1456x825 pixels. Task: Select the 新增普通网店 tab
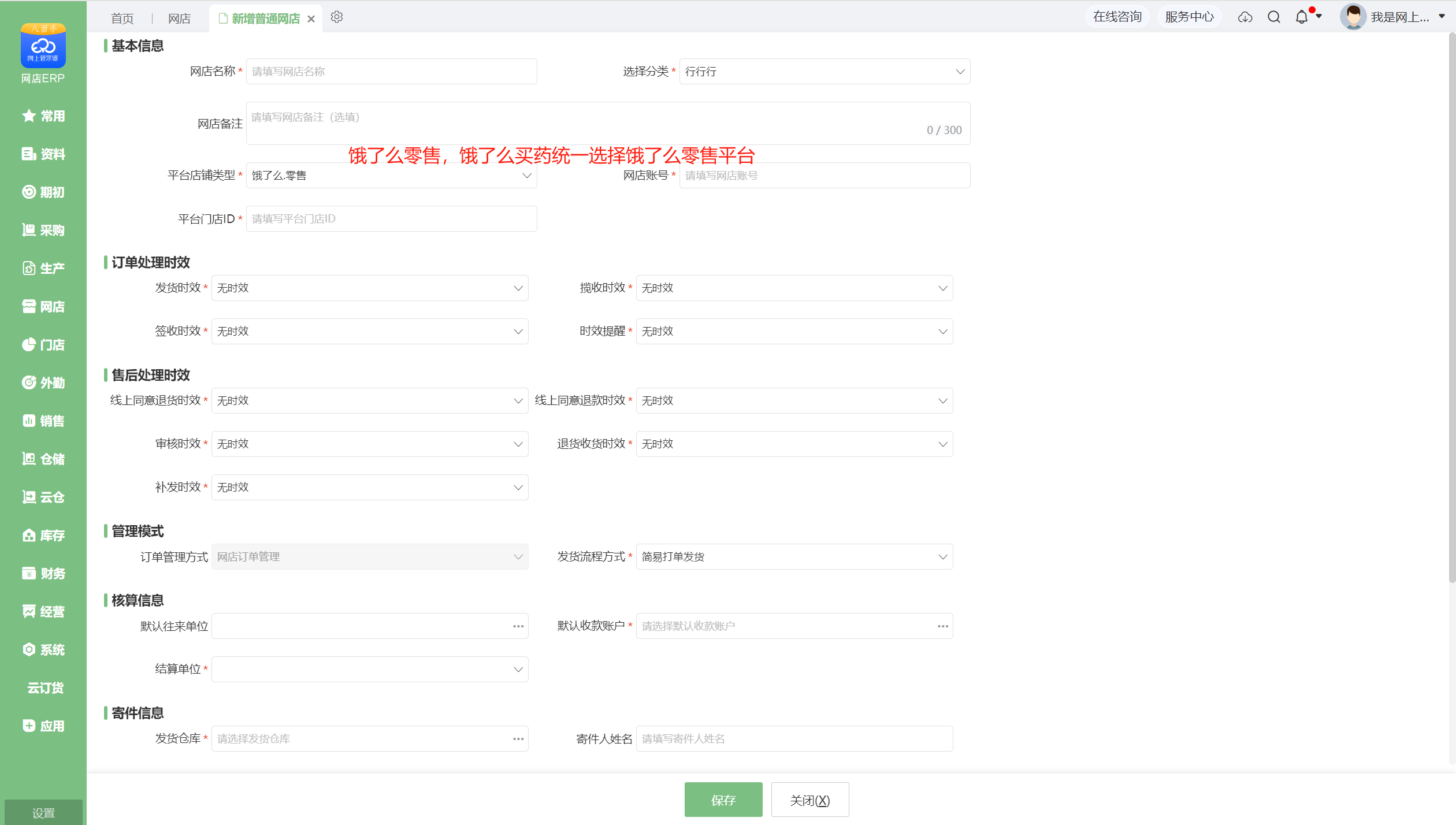coord(266,18)
